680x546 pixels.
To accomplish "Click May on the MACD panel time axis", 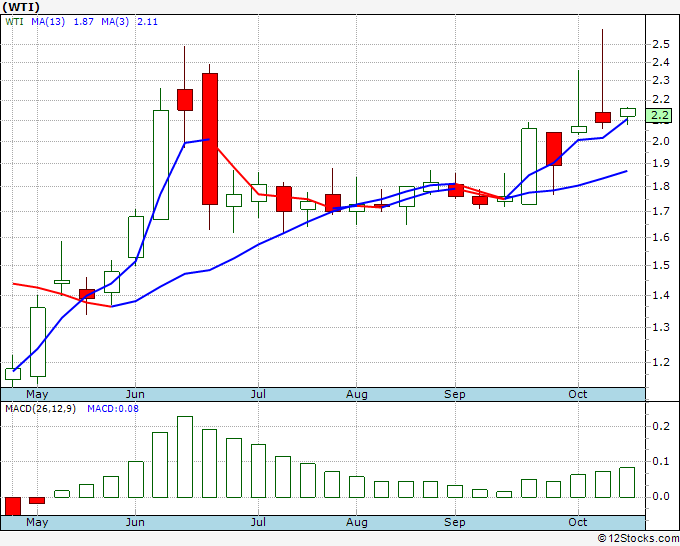I will [x=37, y=522].
